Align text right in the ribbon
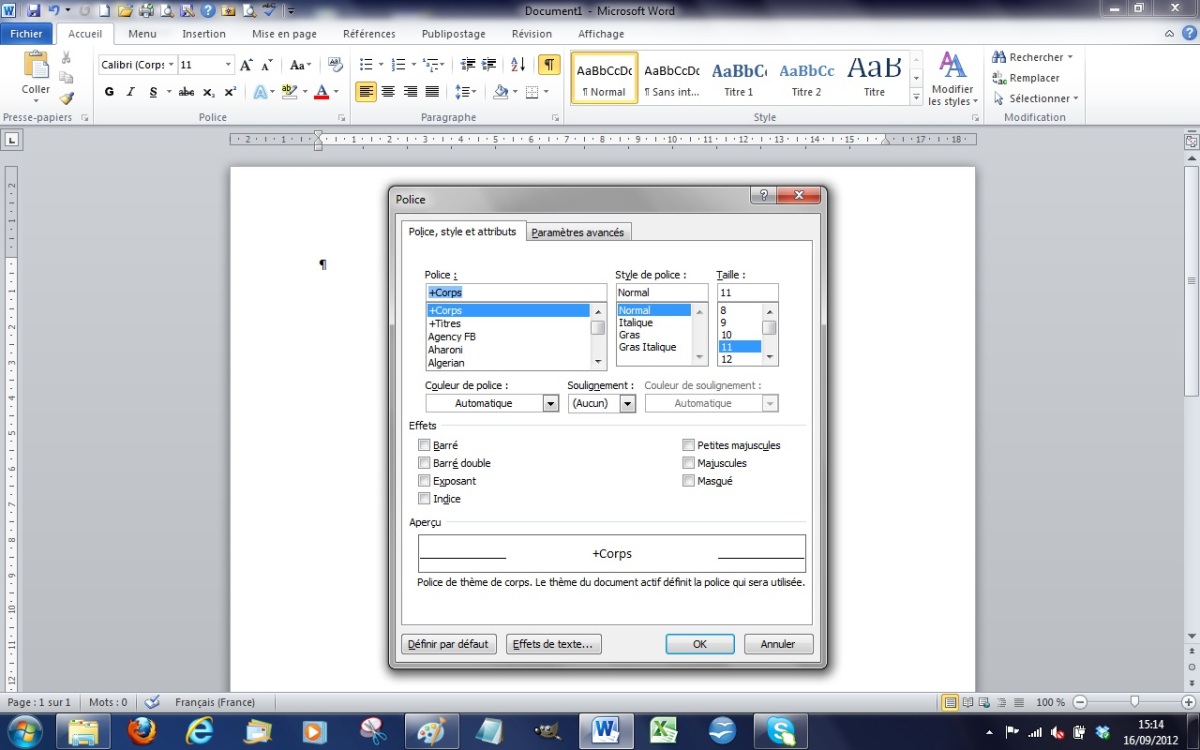This screenshot has width=1200, height=750. [x=411, y=92]
